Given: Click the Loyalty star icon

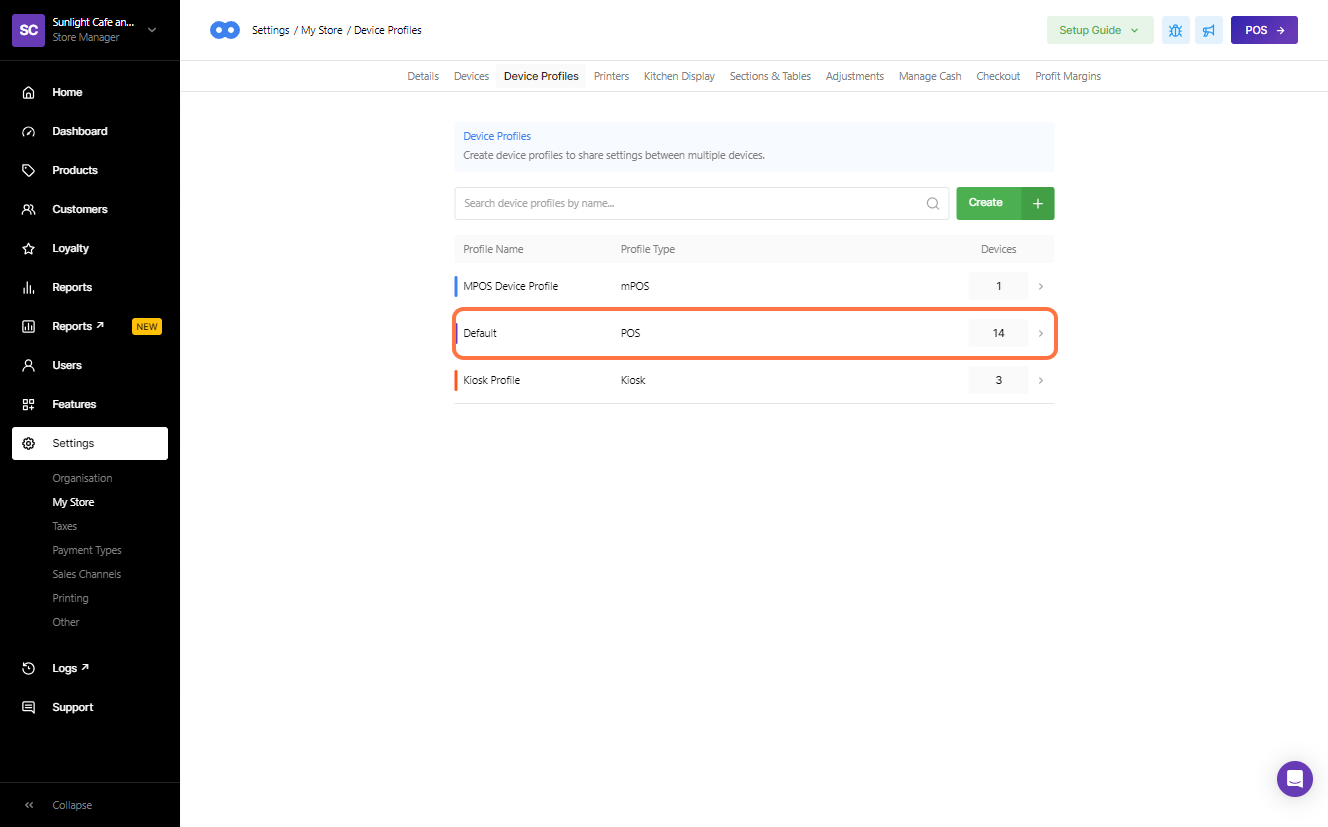Looking at the screenshot, I should [29, 248].
